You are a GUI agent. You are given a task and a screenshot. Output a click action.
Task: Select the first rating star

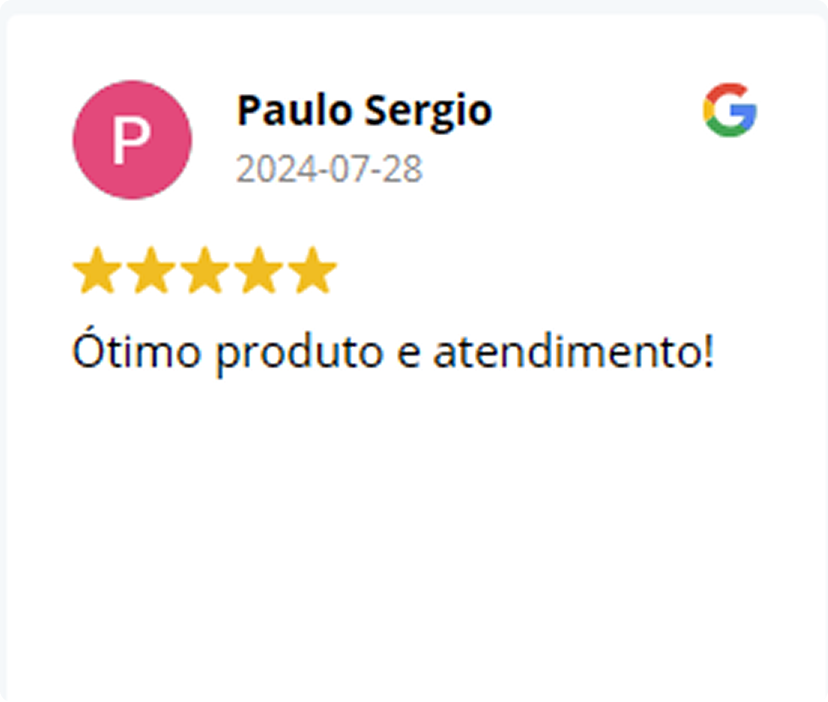(97, 270)
